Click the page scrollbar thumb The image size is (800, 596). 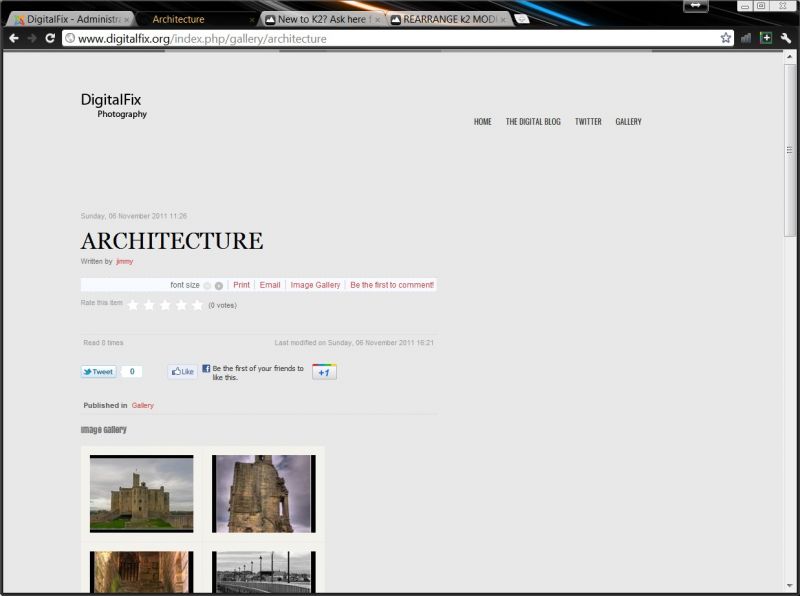pyautogui.click(x=790, y=150)
